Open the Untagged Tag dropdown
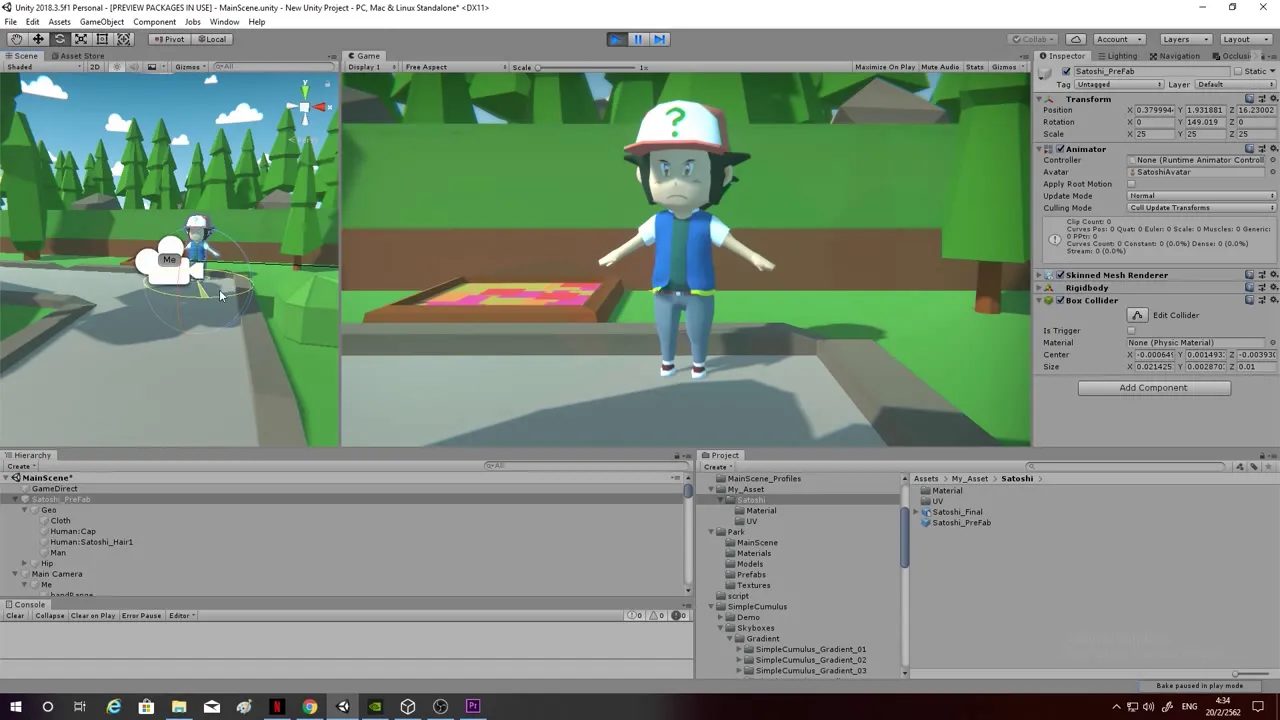1280x720 pixels. click(1119, 85)
